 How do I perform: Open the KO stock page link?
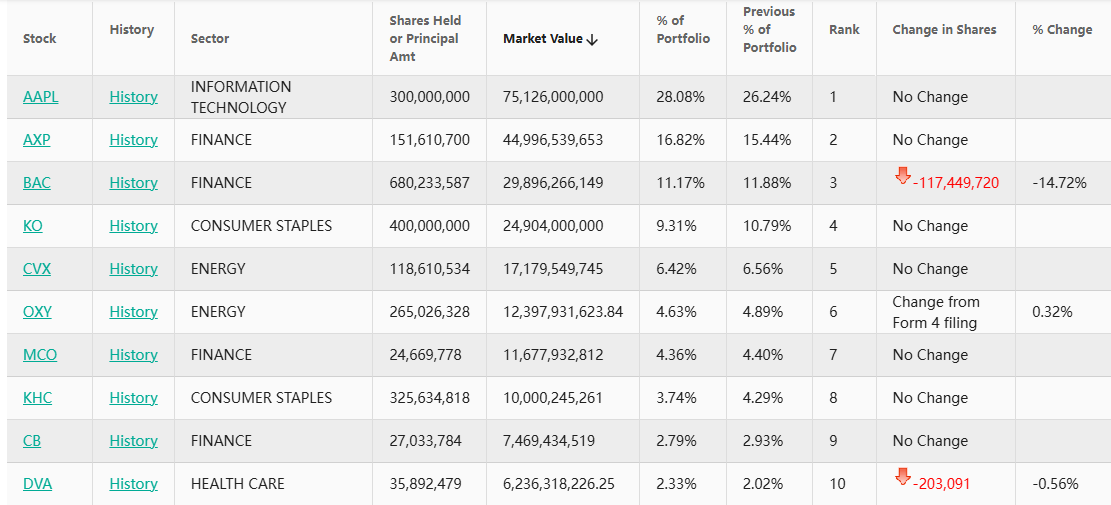pos(33,226)
